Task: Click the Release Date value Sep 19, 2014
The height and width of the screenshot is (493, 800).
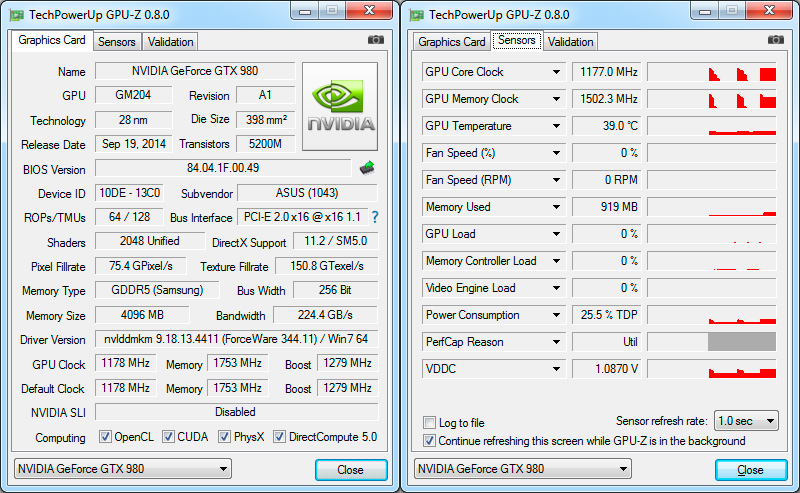Action: point(134,144)
